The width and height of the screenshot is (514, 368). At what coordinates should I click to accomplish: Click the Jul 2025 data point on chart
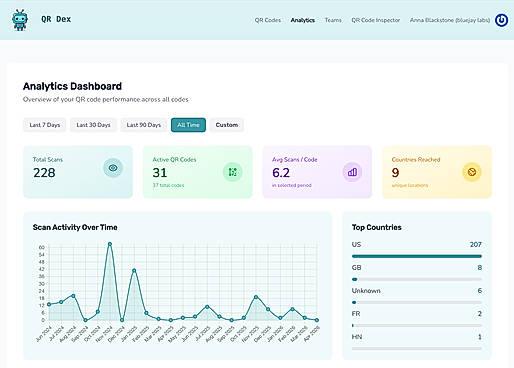click(207, 307)
